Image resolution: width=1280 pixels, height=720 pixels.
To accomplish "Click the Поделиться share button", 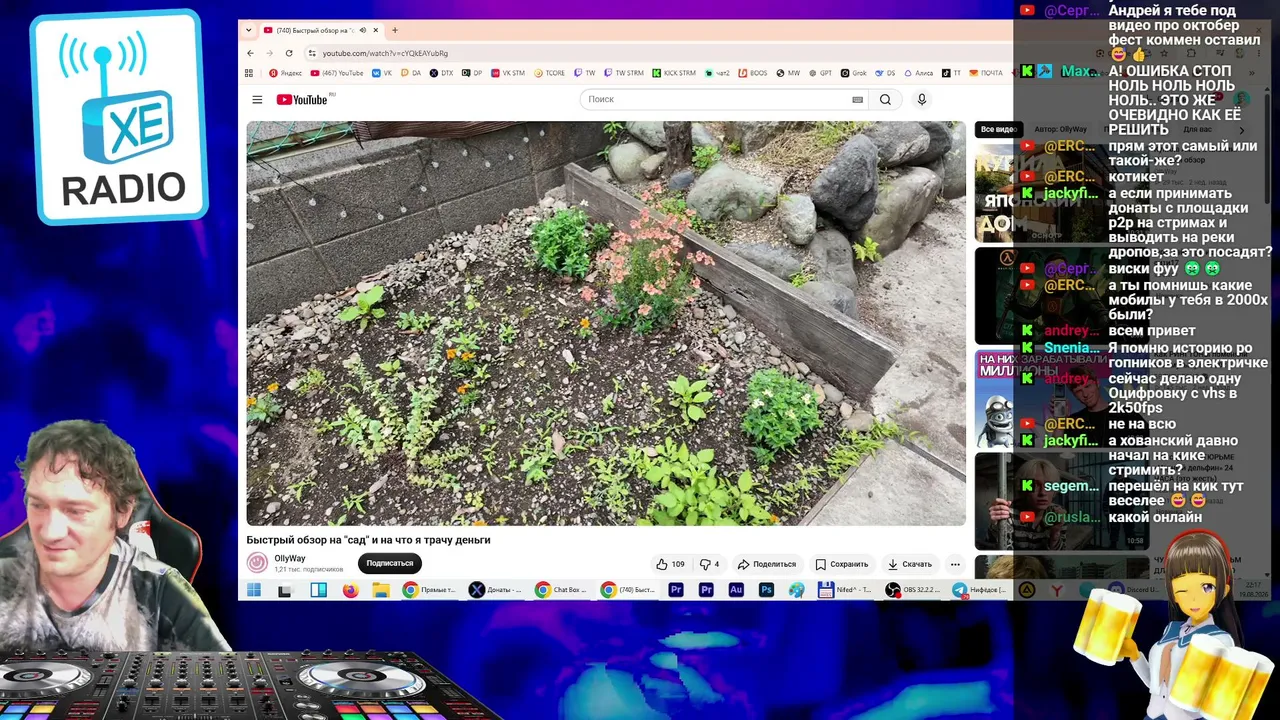I will (x=767, y=564).
